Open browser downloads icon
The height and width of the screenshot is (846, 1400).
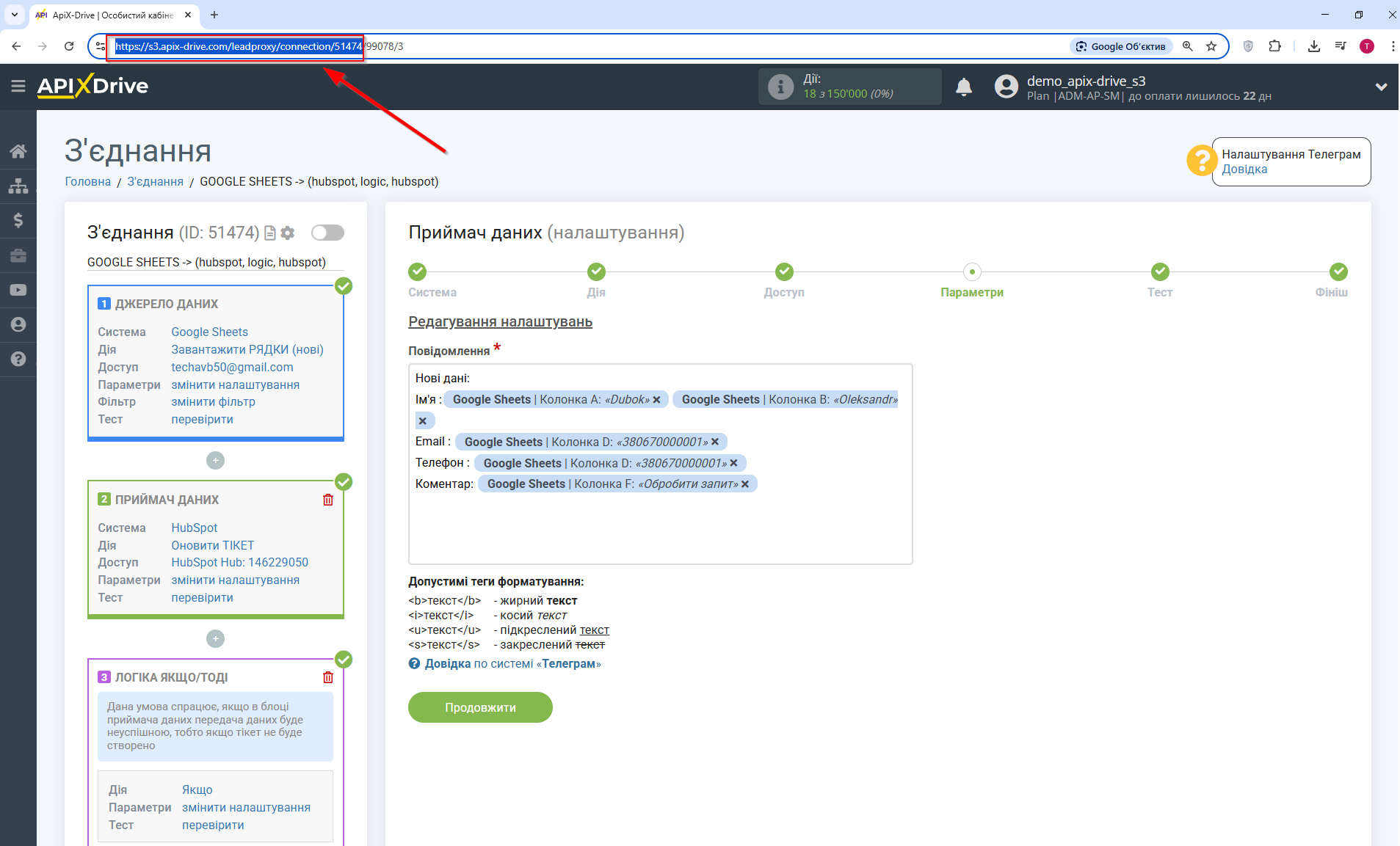1314,46
